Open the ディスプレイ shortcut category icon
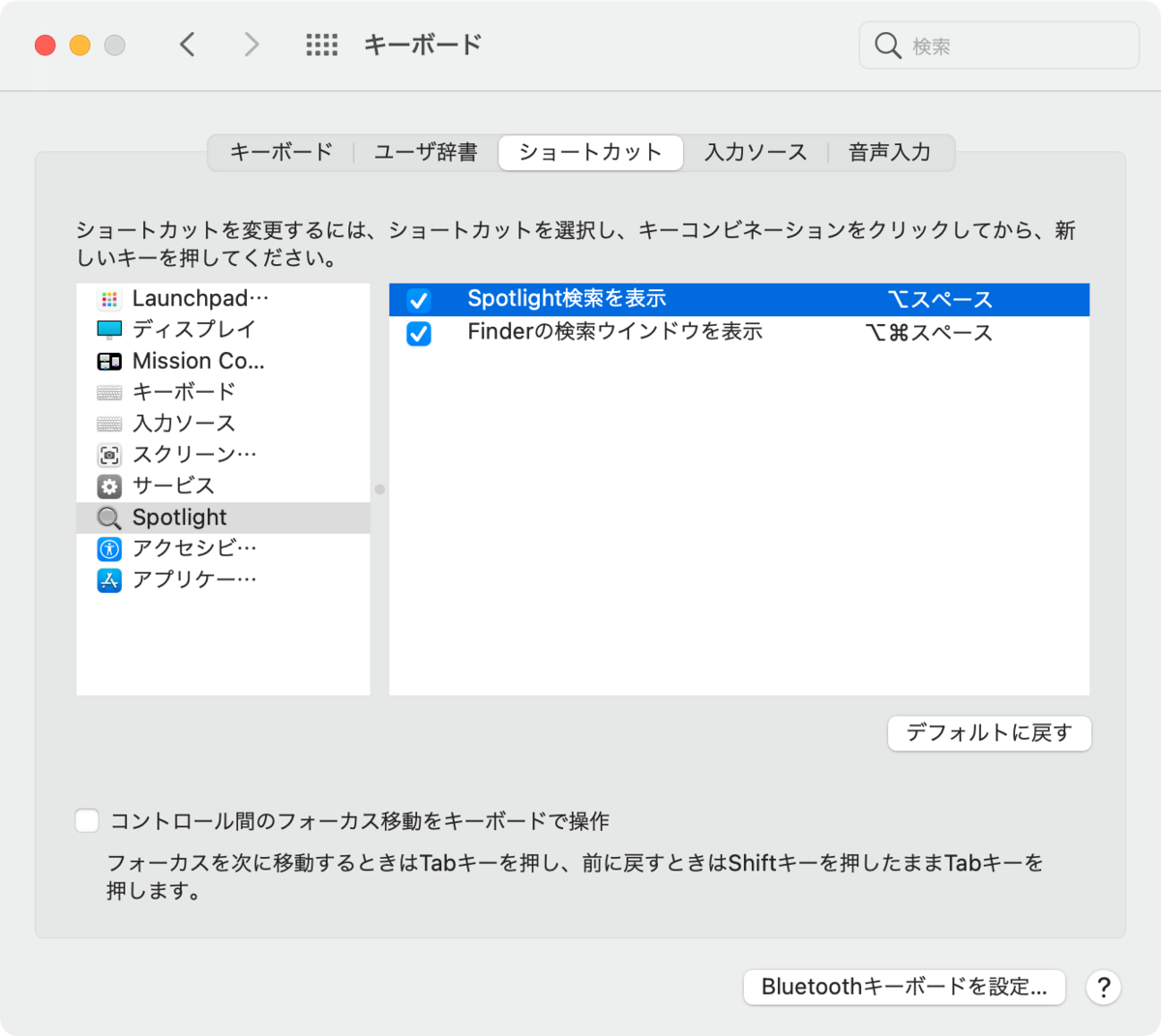The height and width of the screenshot is (1036, 1161). click(x=109, y=329)
